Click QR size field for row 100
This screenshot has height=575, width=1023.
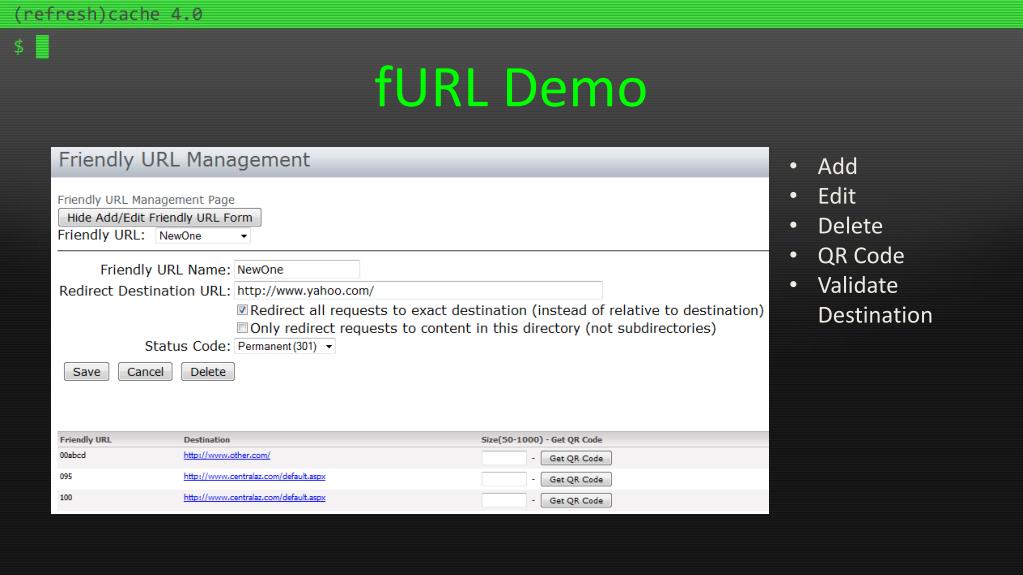(x=504, y=500)
